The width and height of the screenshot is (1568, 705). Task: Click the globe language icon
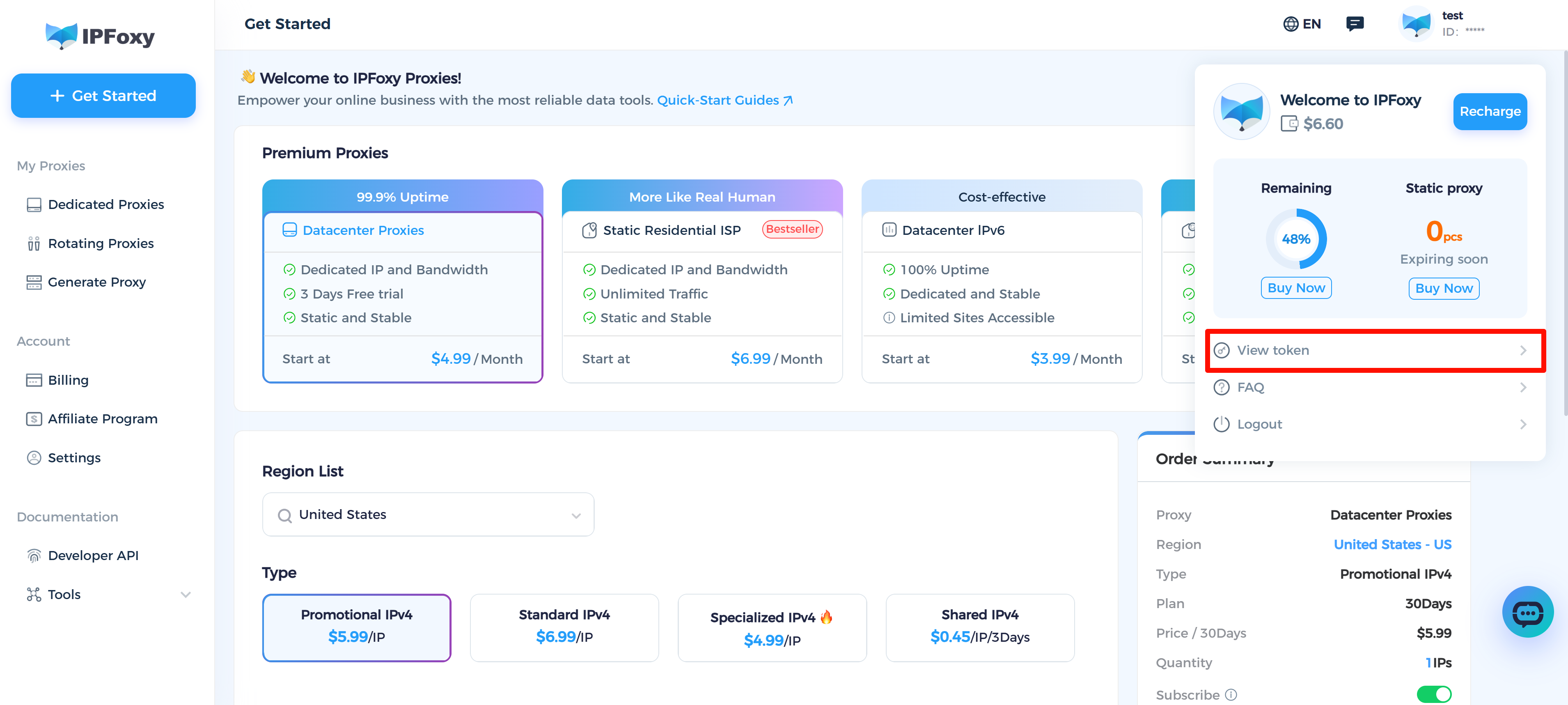(1291, 24)
